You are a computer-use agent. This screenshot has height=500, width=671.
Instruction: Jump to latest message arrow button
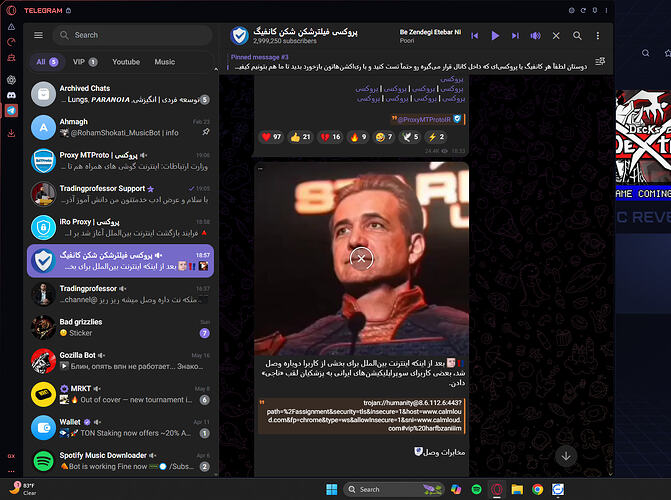click(x=566, y=456)
